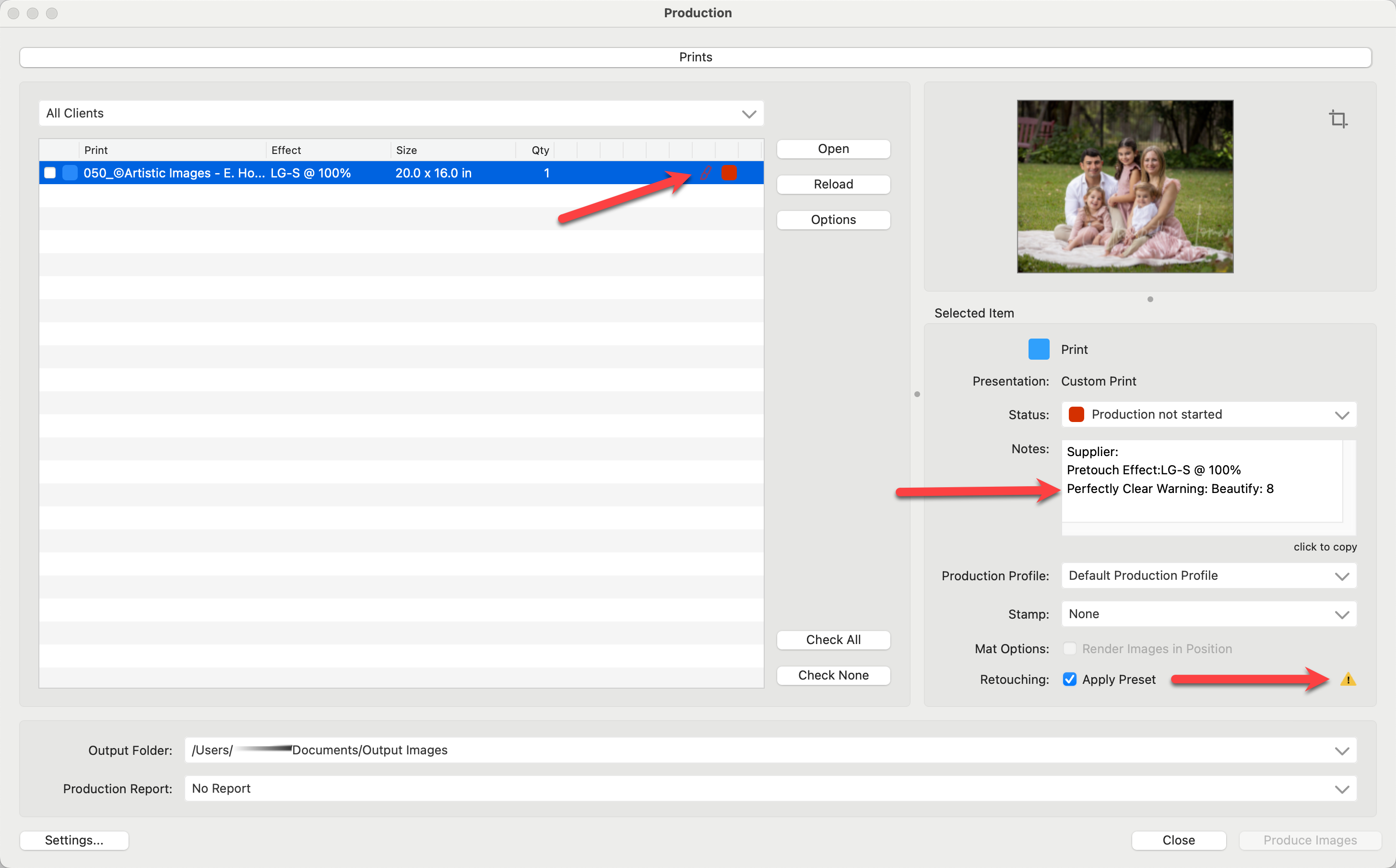Open the All Clients dropdown
The width and height of the screenshot is (1396, 868).
401,113
